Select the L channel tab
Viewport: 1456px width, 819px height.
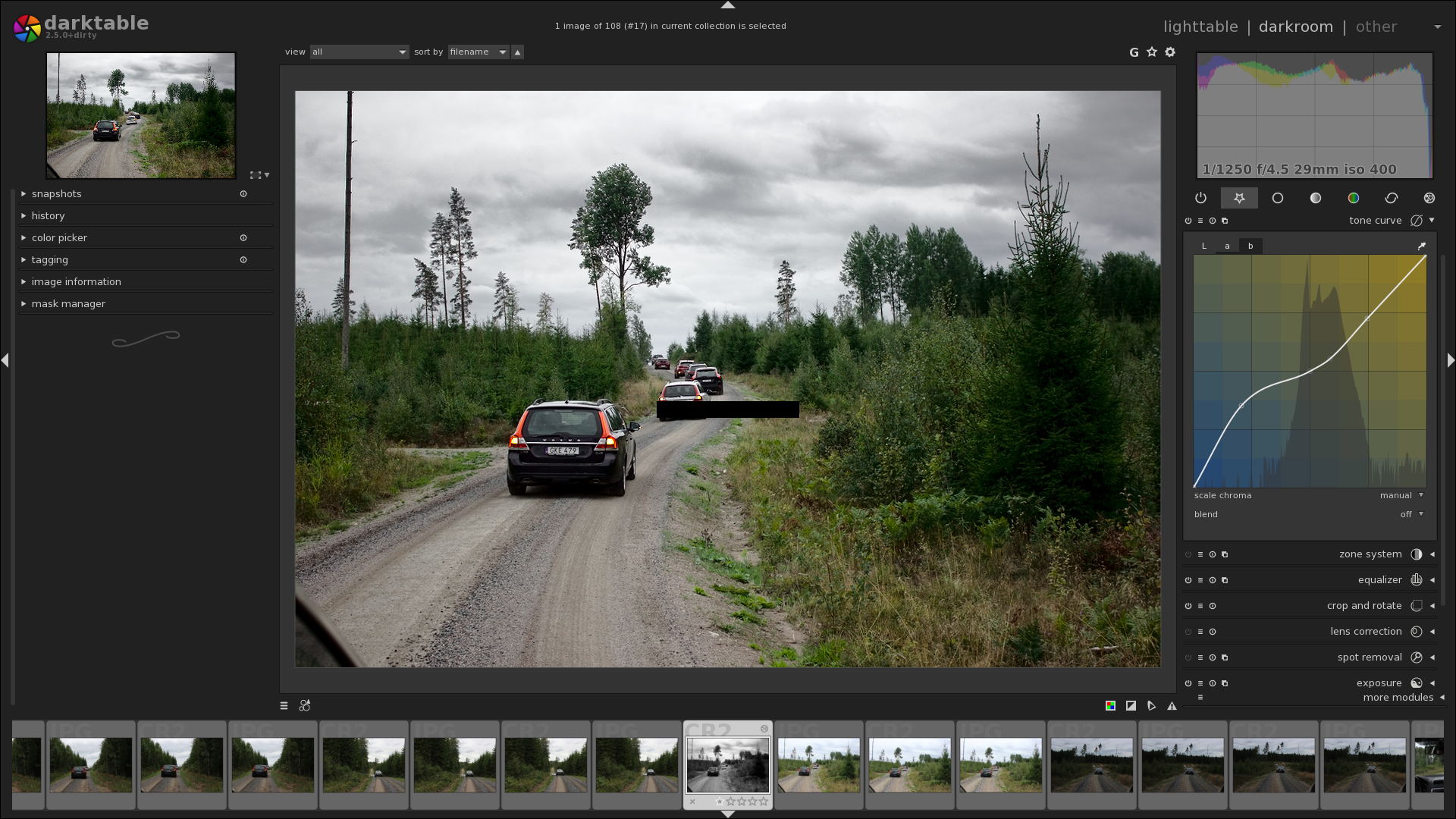click(x=1203, y=246)
